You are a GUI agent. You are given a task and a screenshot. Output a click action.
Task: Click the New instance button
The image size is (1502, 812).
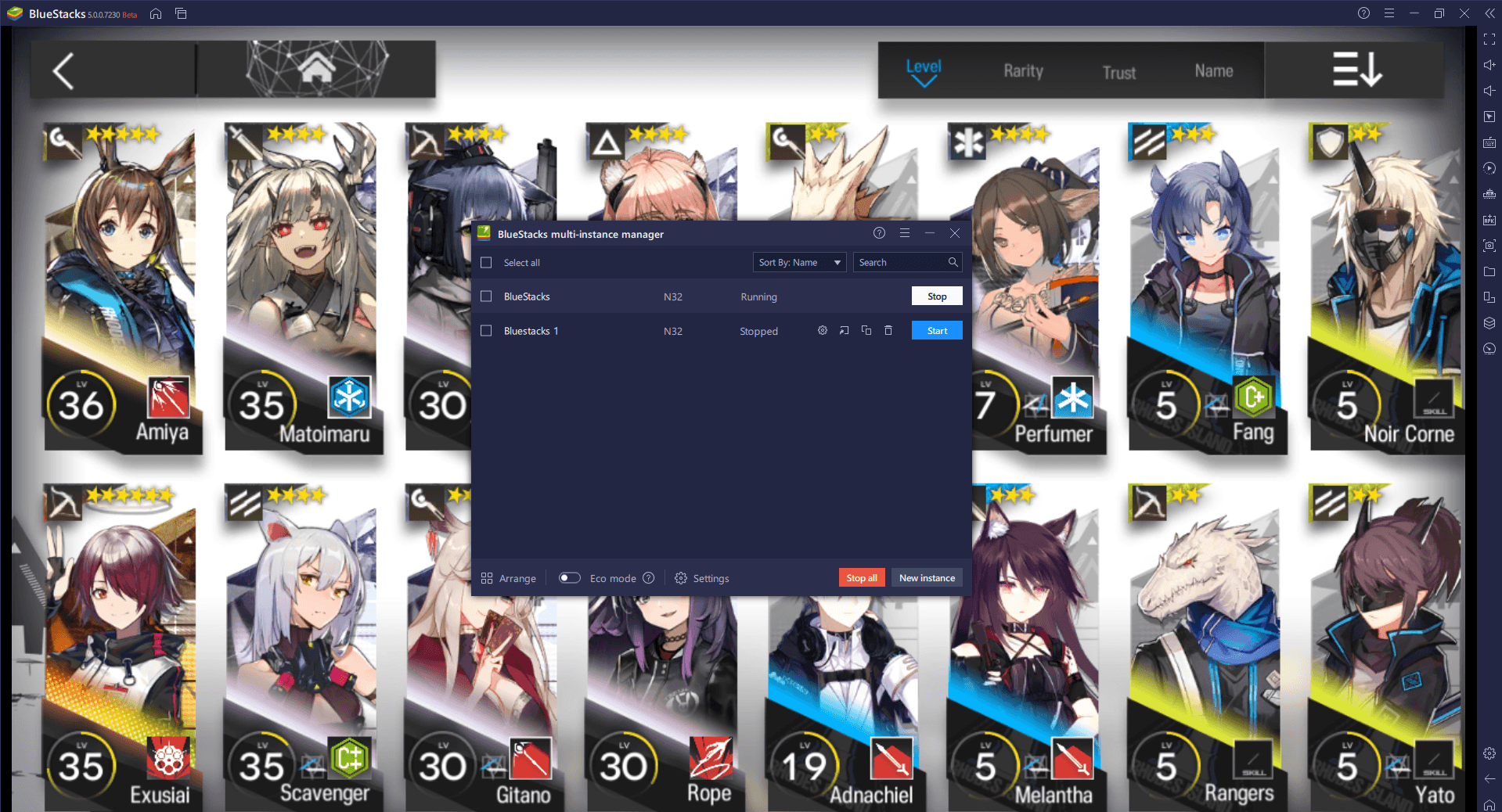[927, 578]
